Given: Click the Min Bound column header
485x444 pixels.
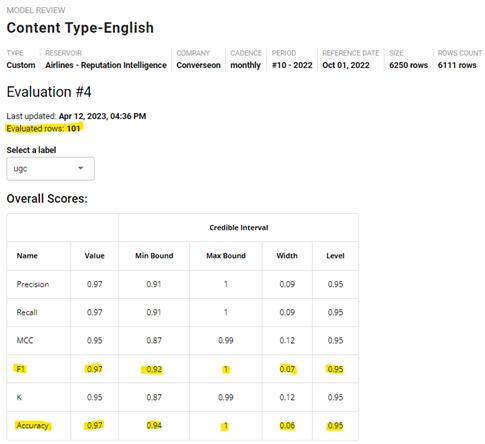Looking at the screenshot, I should click(x=154, y=256).
